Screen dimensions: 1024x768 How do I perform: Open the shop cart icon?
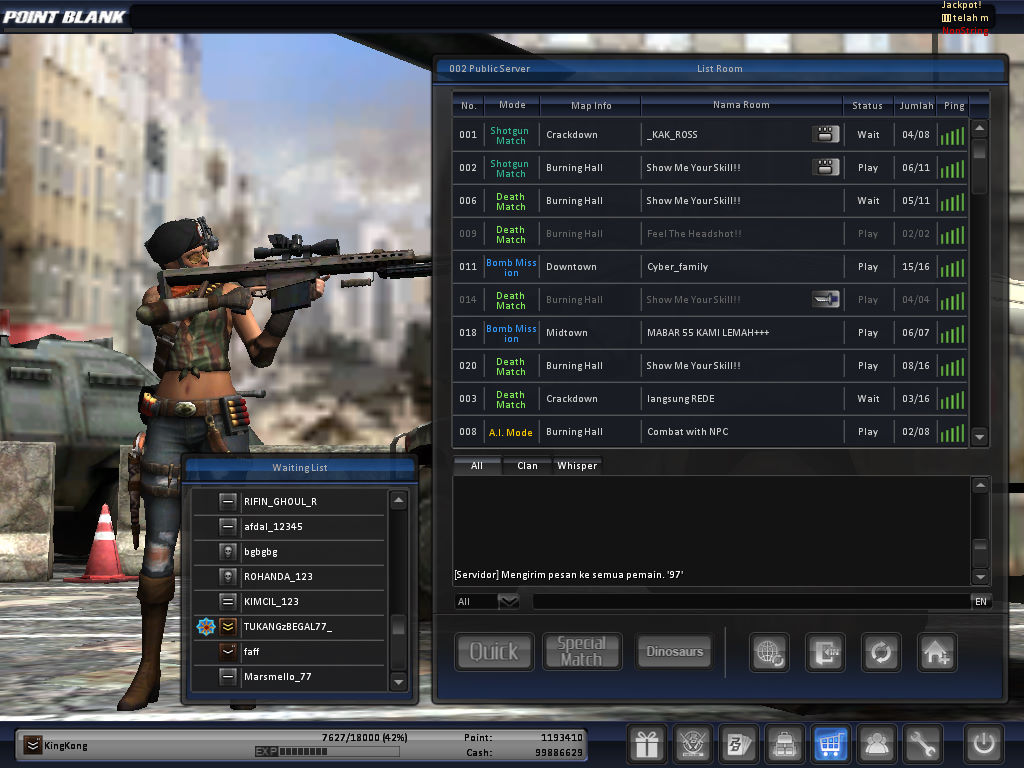(830, 743)
